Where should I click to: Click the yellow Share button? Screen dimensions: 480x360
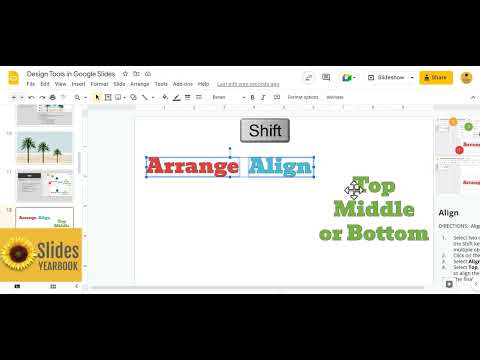[436, 78]
